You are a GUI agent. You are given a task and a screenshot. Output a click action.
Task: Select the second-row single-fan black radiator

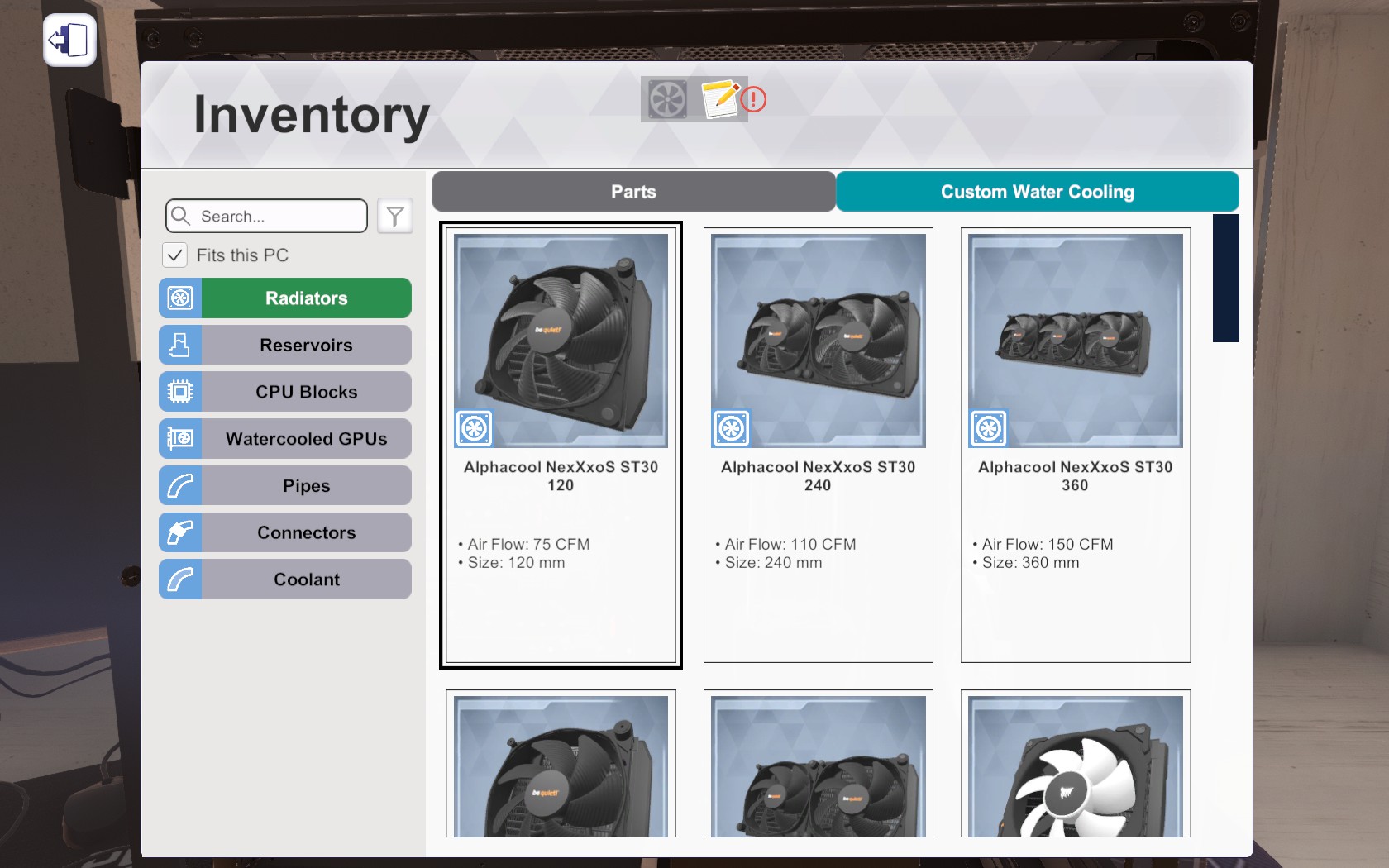[561, 766]
